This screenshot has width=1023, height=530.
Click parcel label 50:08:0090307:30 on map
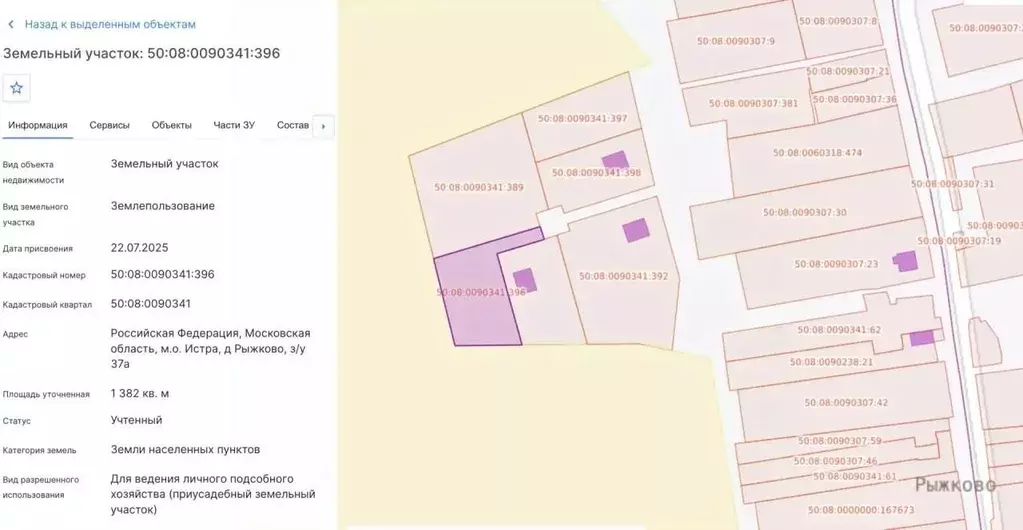pyautogui.click(x=804, y=212)
